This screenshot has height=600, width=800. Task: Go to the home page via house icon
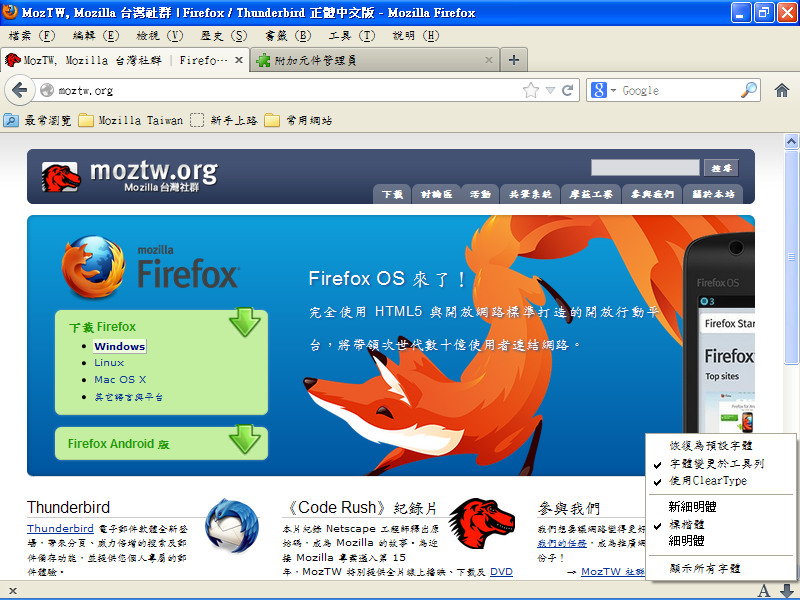(782, 90)
